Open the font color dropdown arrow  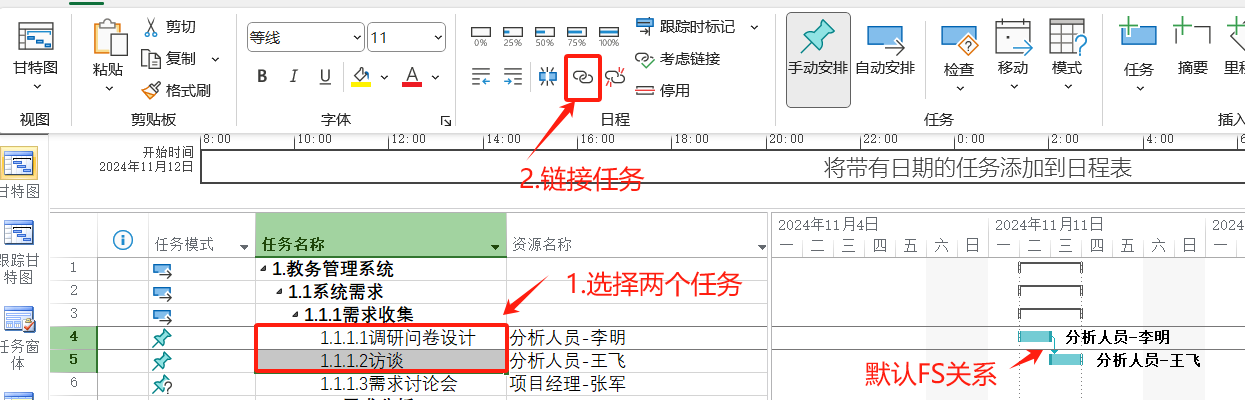(435, 77)
